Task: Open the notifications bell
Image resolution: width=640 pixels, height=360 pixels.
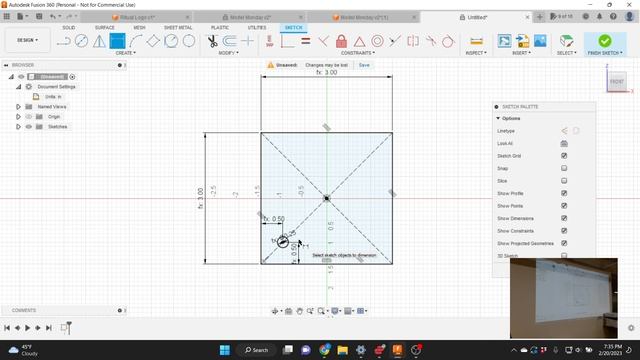Action: coord(599,17)
